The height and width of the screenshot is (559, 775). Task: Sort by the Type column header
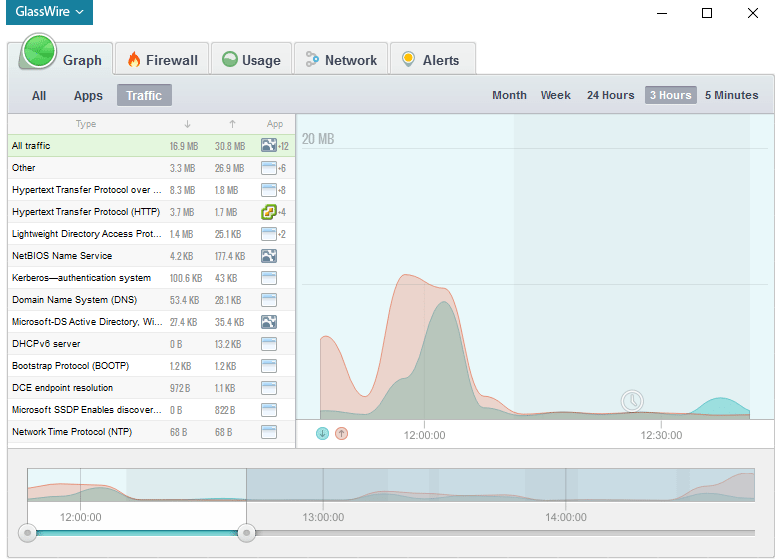(x=86, y=124)
